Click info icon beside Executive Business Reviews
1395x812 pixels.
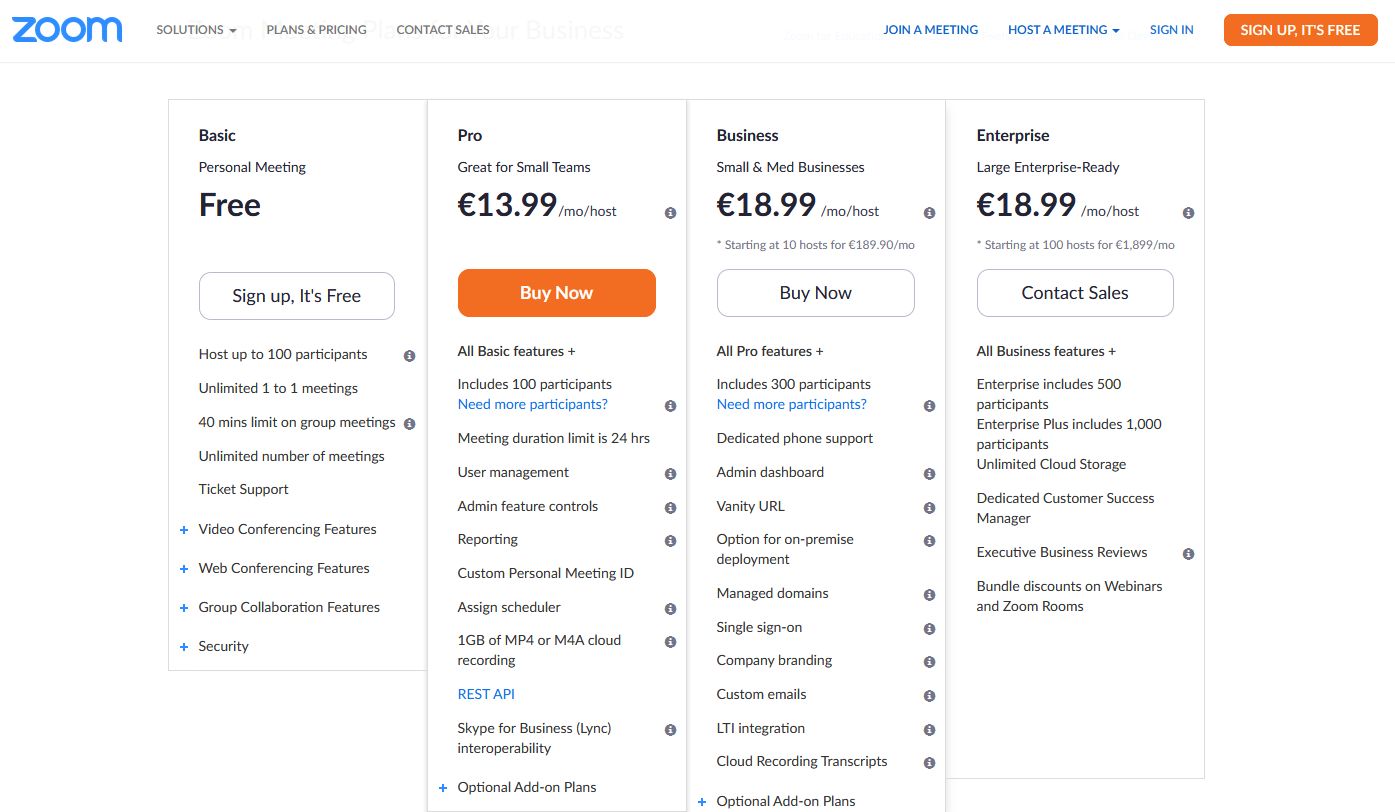tap(1188, 554)
